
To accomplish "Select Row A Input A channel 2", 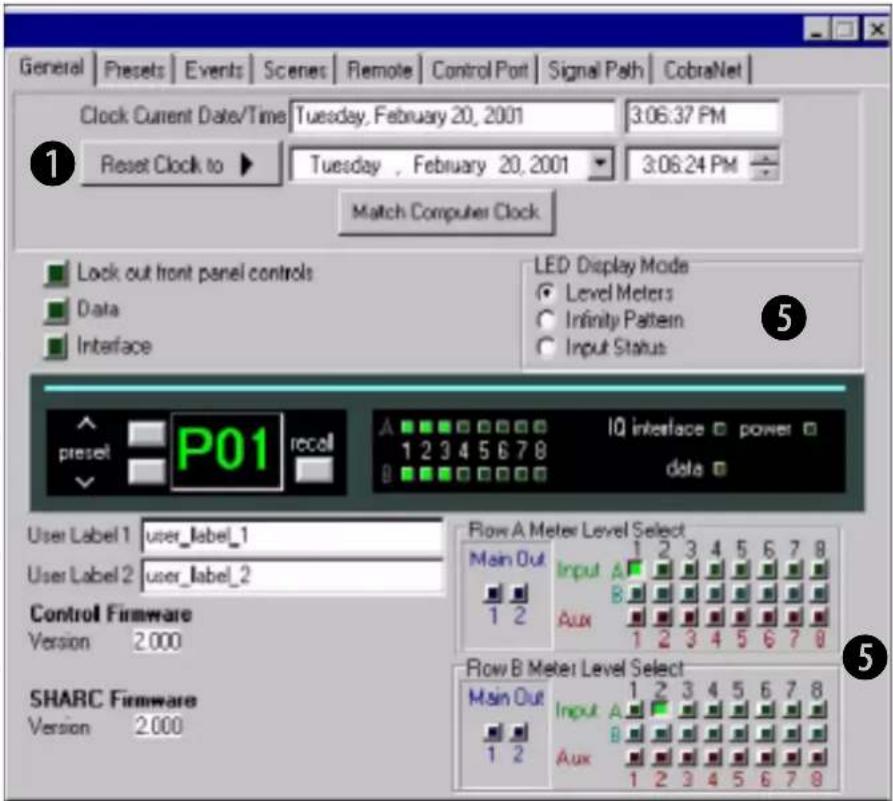I will tap(662, 569).
